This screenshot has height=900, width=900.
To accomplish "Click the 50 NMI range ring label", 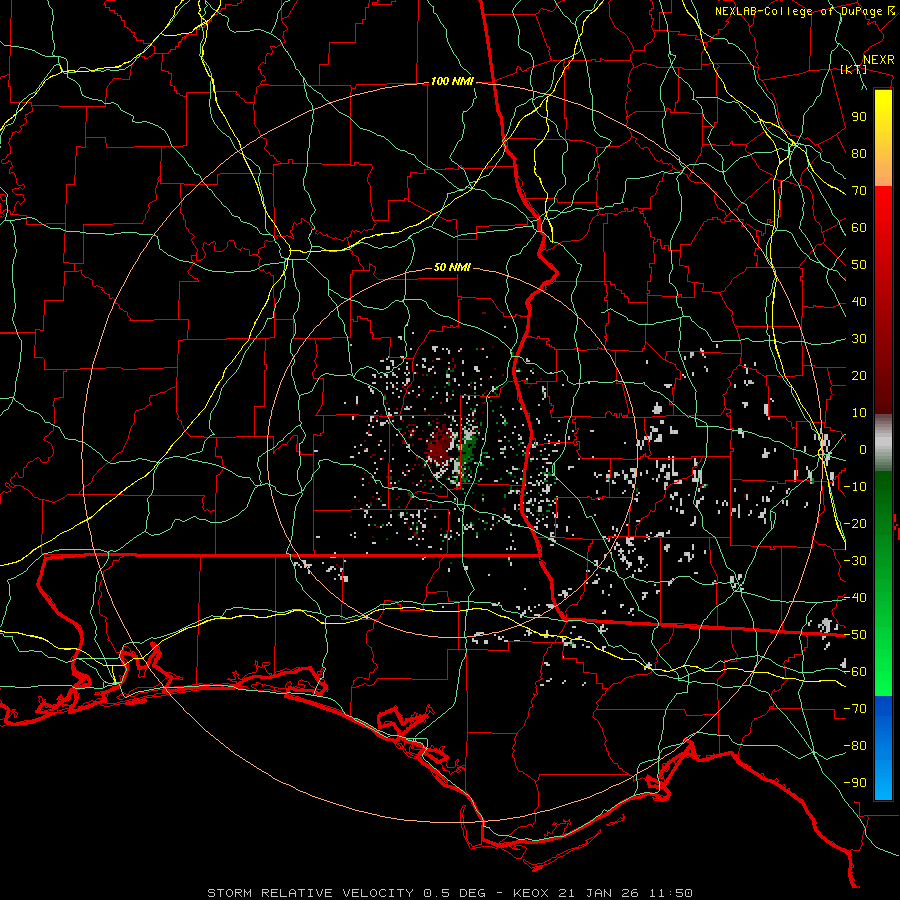I will tap(452, 267).
